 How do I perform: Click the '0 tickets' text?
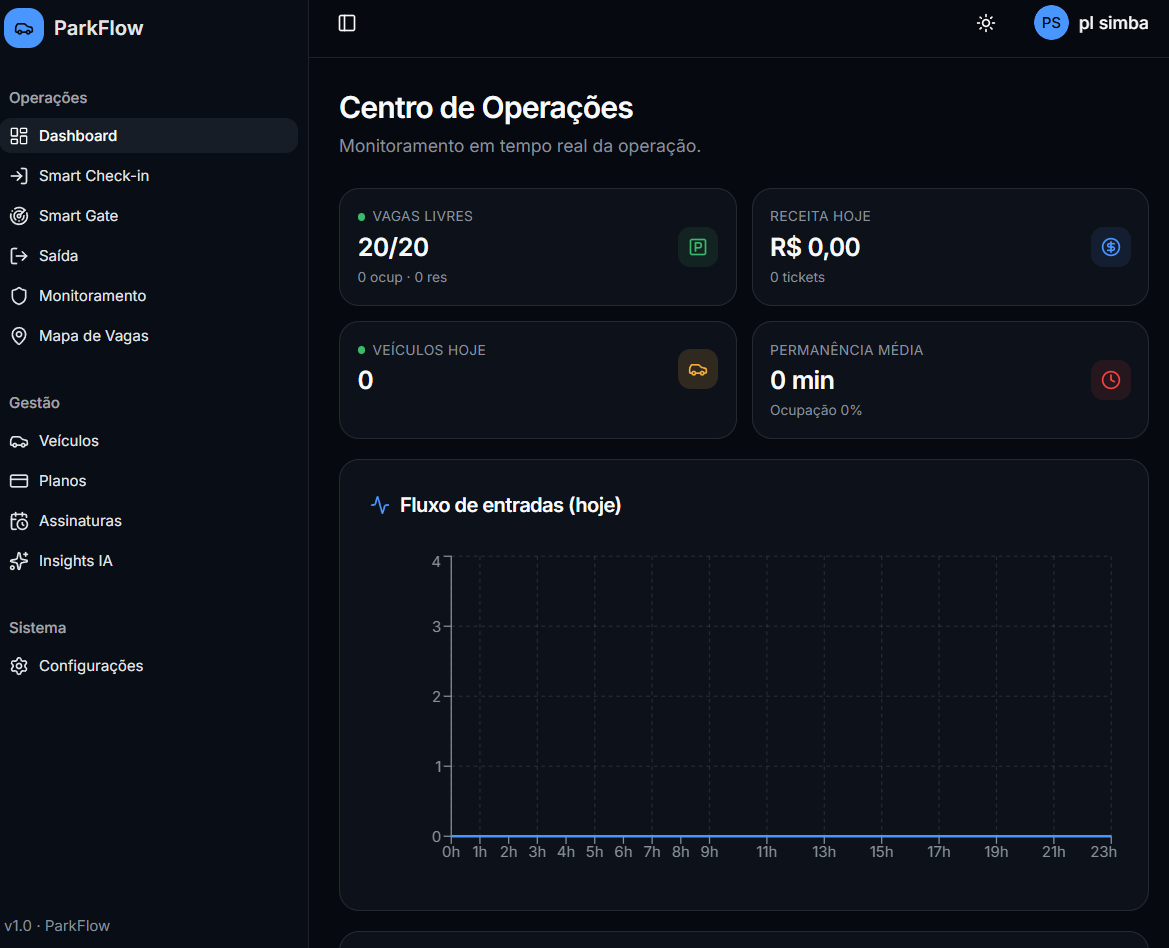[x=798, y=277]
